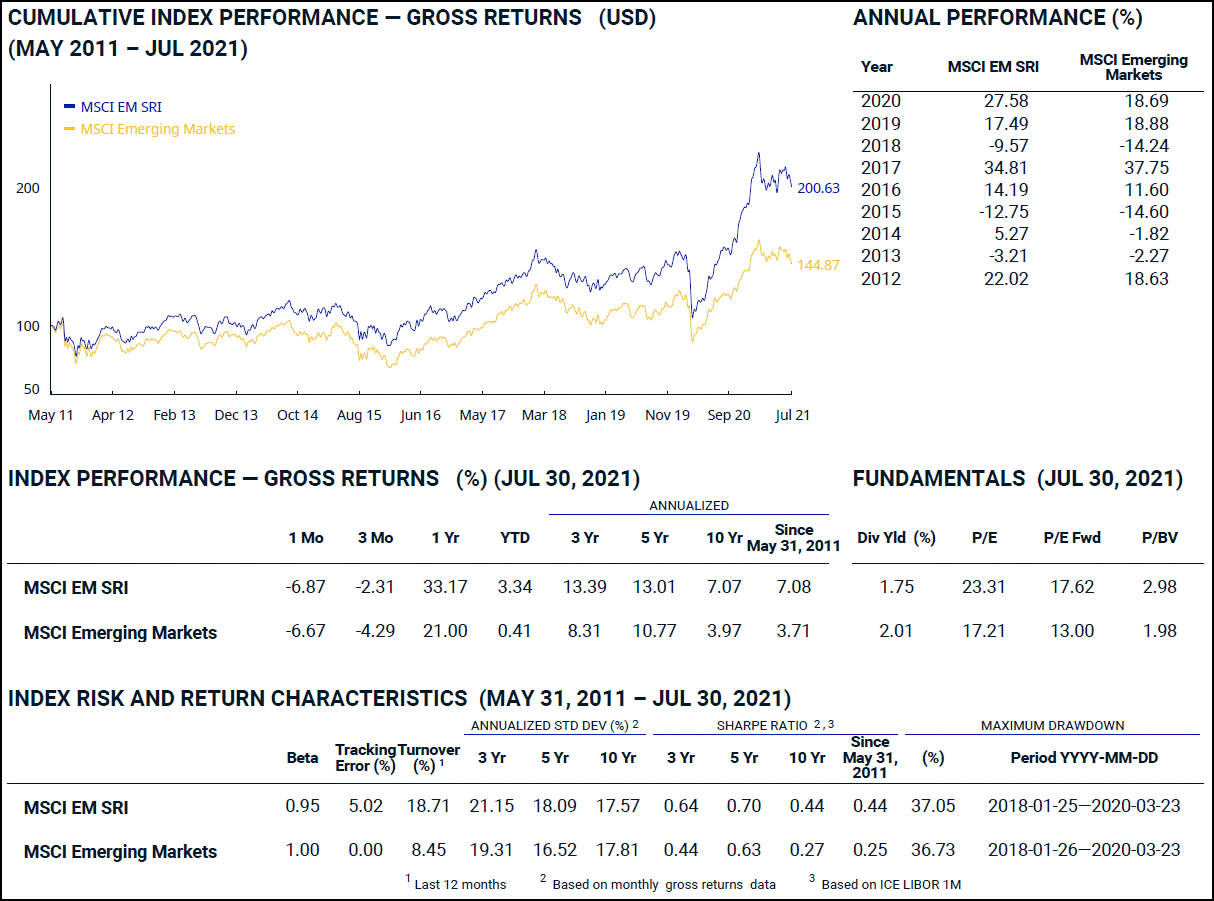This screenshot has width=1214, height=901.
Task: Click the YTD column header in Index Performance
Action: coord(515,538)
